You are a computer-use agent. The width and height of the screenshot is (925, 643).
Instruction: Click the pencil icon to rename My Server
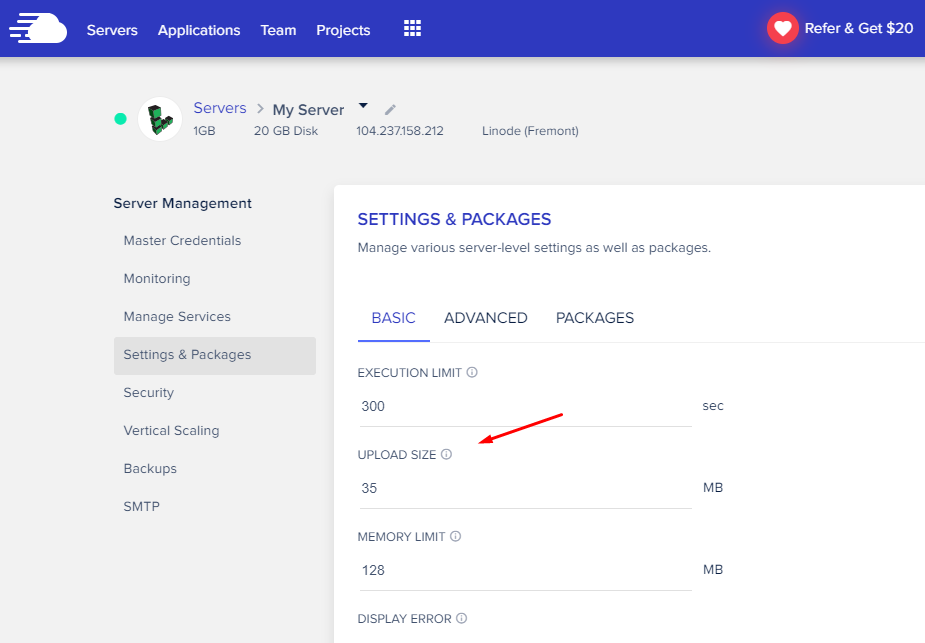[390, 110]
